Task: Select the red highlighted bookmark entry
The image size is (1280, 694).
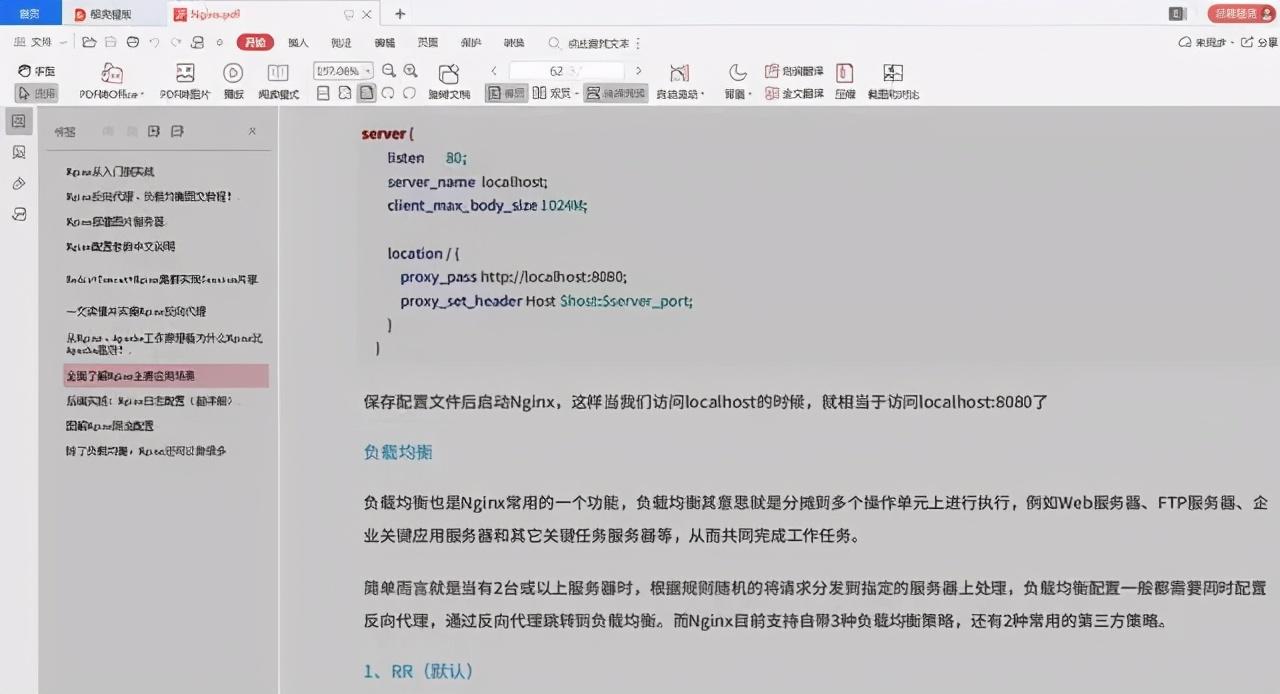Action: pos(166,376)
